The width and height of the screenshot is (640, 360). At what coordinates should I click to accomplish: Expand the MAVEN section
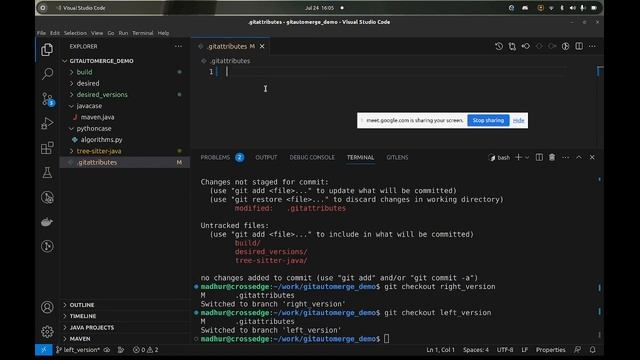click(124, 339)
